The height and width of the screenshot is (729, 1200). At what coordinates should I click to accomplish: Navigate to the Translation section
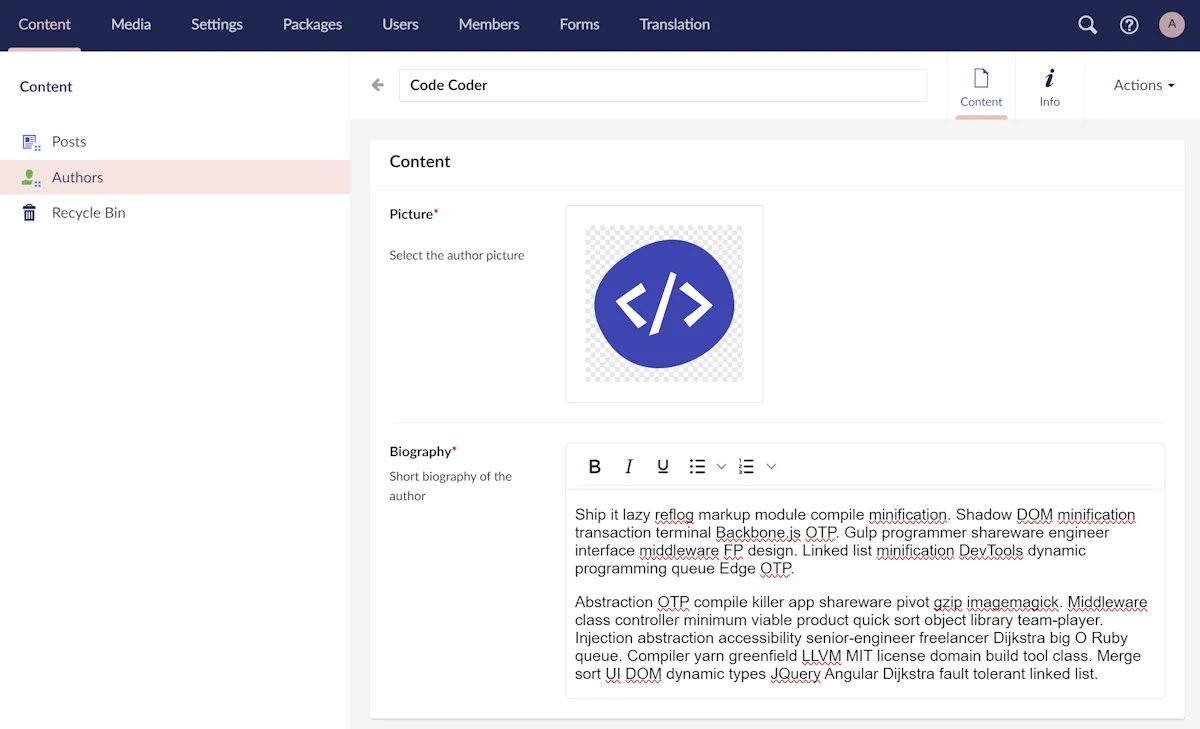click(x=674, y=24)
